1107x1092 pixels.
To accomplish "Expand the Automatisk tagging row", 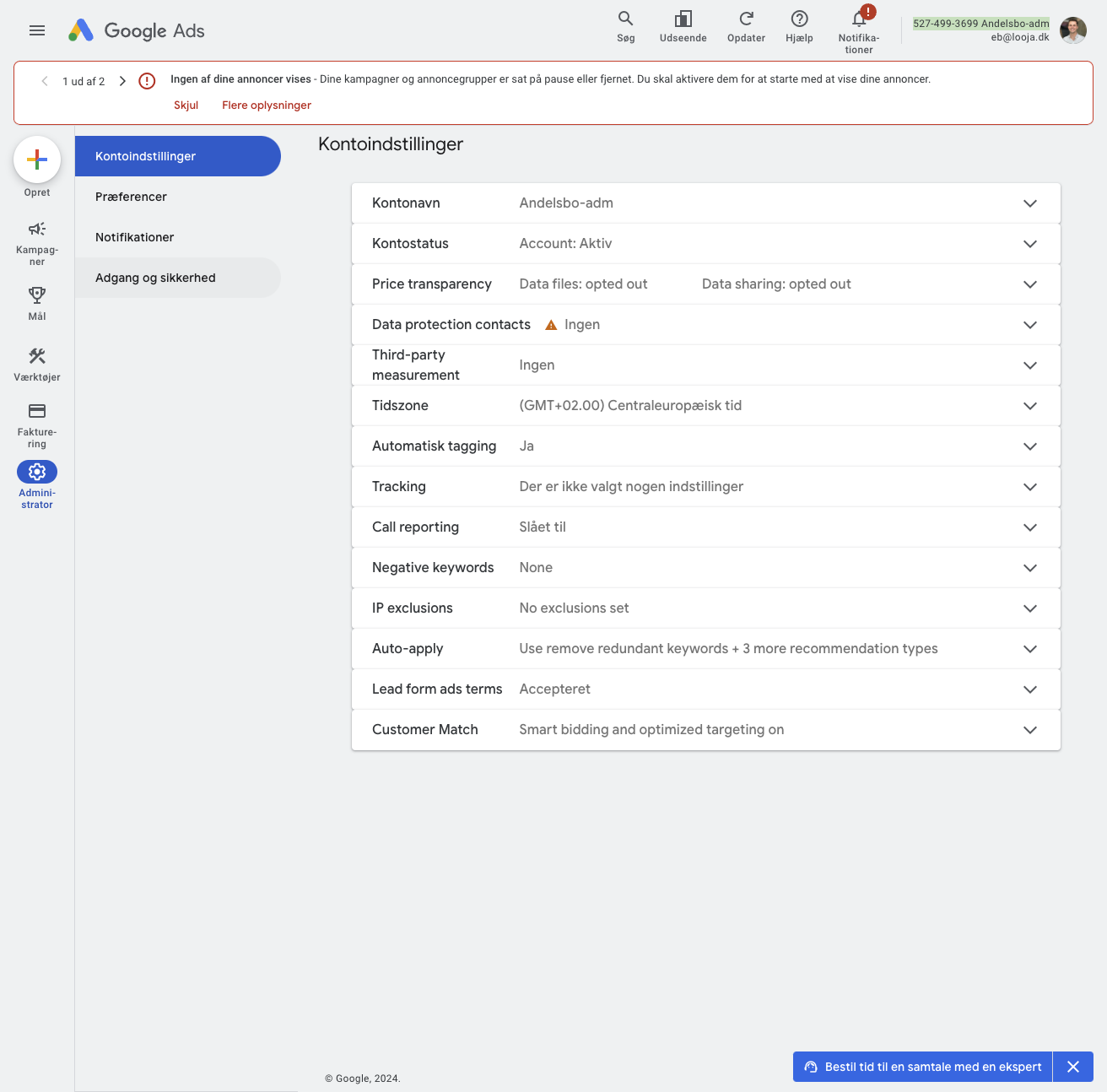I will click(706, 446).
